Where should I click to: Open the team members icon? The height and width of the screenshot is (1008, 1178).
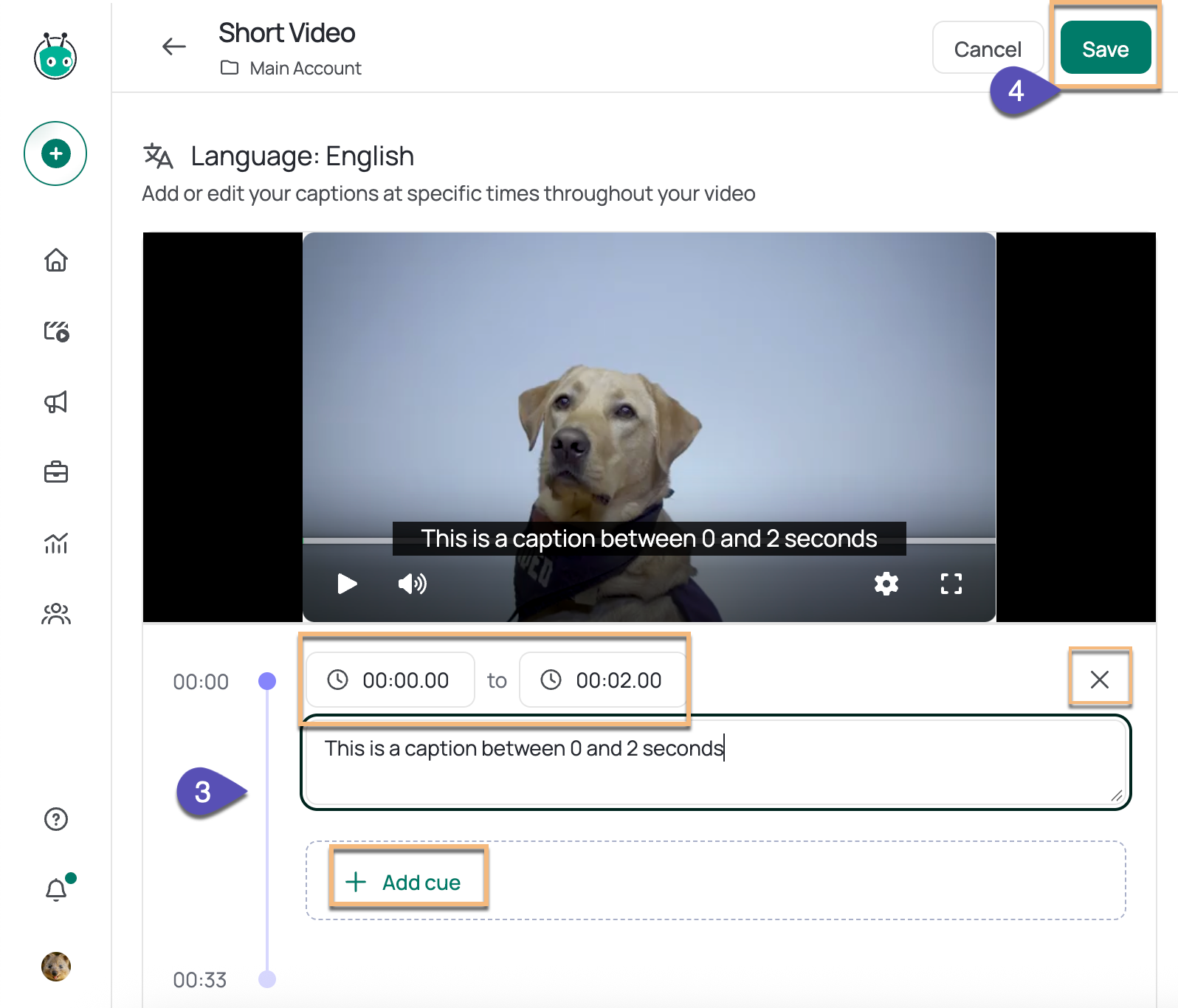pyautogui.click(x=56, y=613)
